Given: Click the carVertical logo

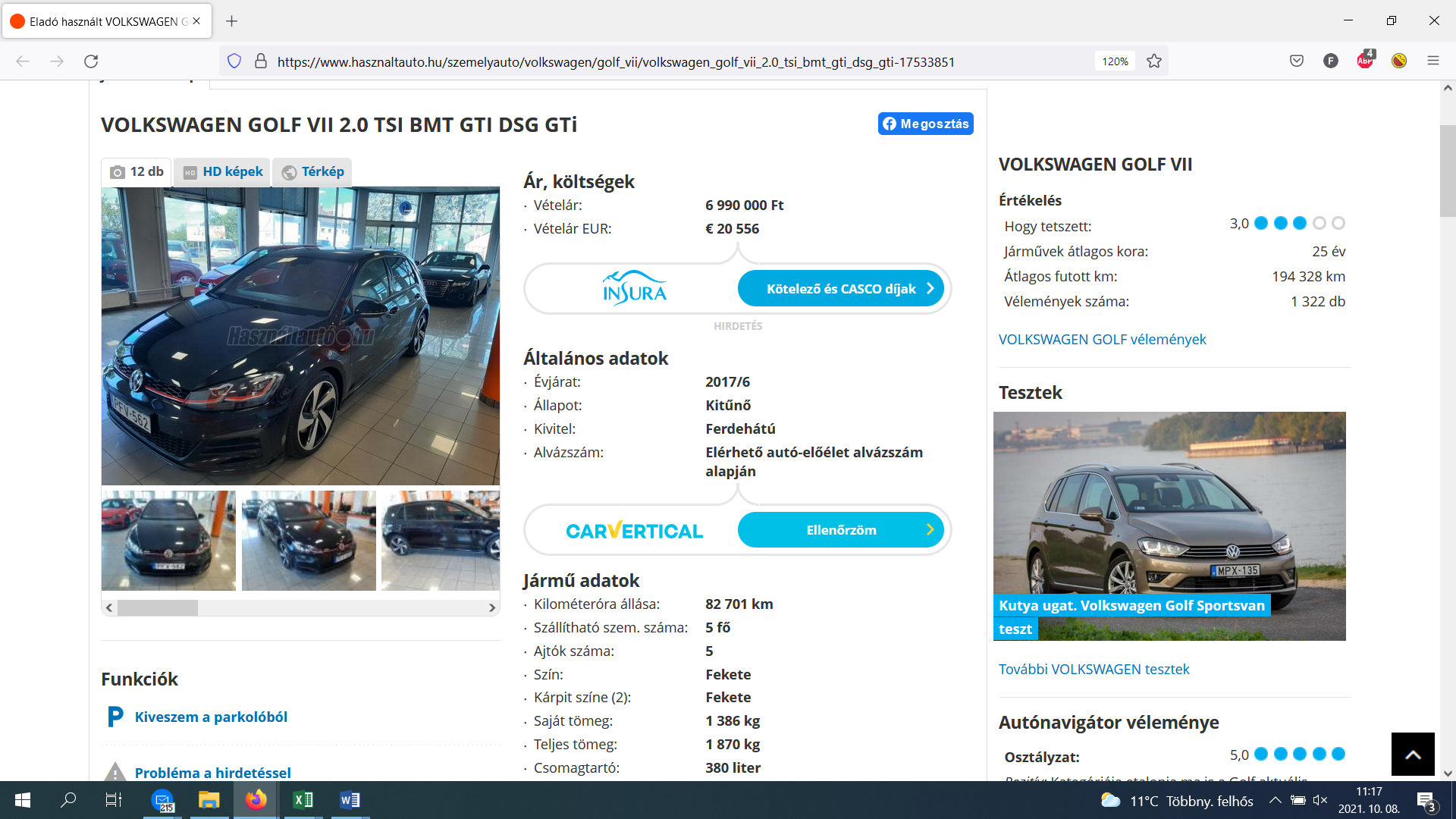Looking at the screenshot, I should 634,530.
